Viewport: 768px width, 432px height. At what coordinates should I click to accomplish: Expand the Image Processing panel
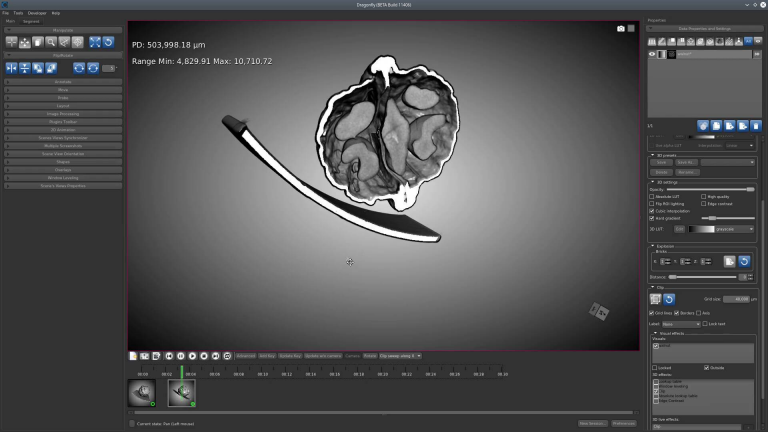pyautogui.click(x=62, y=114)
